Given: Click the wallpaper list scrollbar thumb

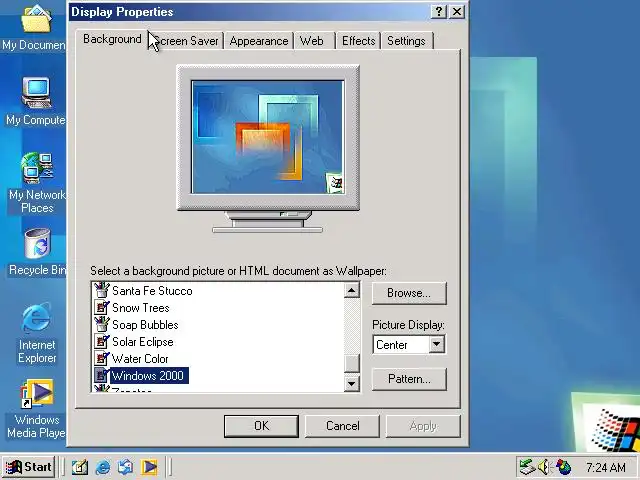Looking at the screenshot, I should pyautogui.click(x=351, y=363).
